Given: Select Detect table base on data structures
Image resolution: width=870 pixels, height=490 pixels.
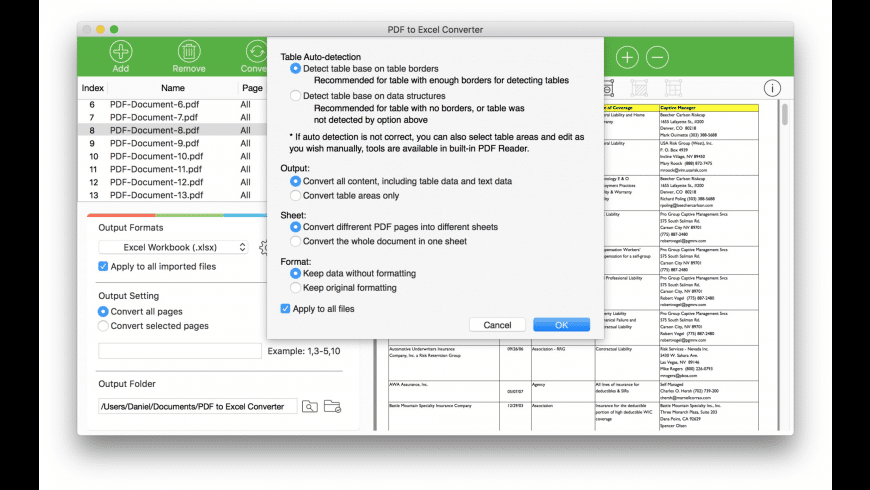Looking at the screenshot, I should coord(295,95).
